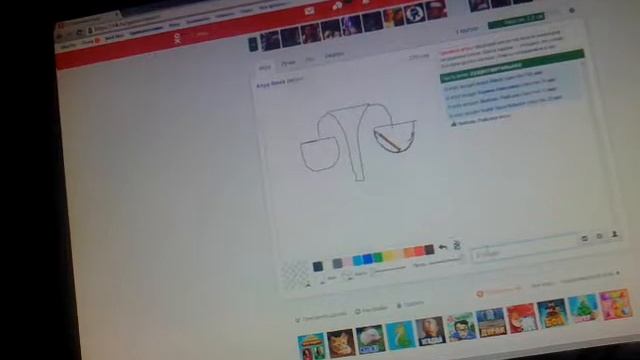Select the gray color swatch
This screenshot has height=360, width=640.
pyautogui.click(x=337, y=263)
